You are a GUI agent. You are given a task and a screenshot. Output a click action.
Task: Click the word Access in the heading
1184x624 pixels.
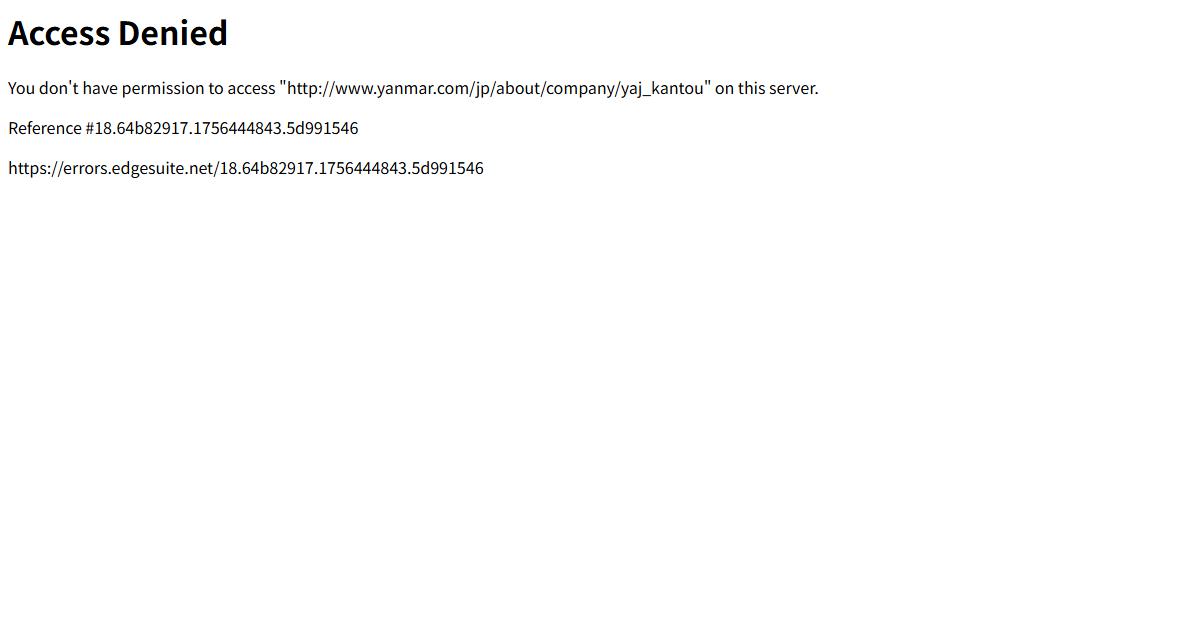[59, 33]
